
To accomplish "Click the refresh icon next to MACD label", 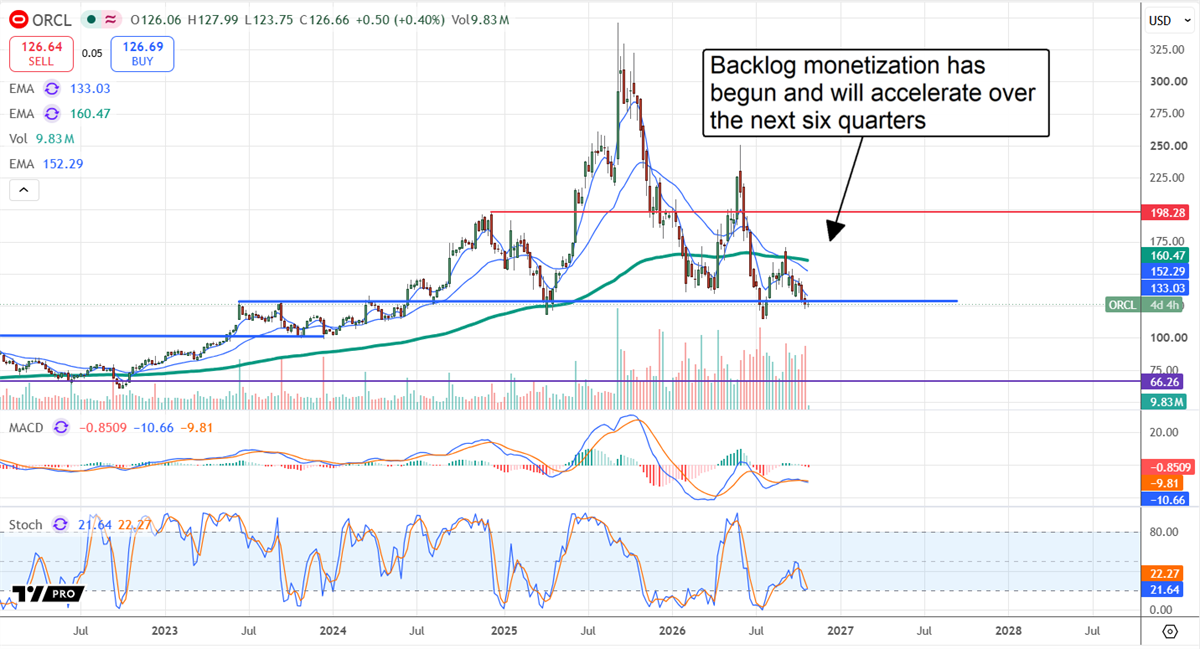I will click(62, 427).
